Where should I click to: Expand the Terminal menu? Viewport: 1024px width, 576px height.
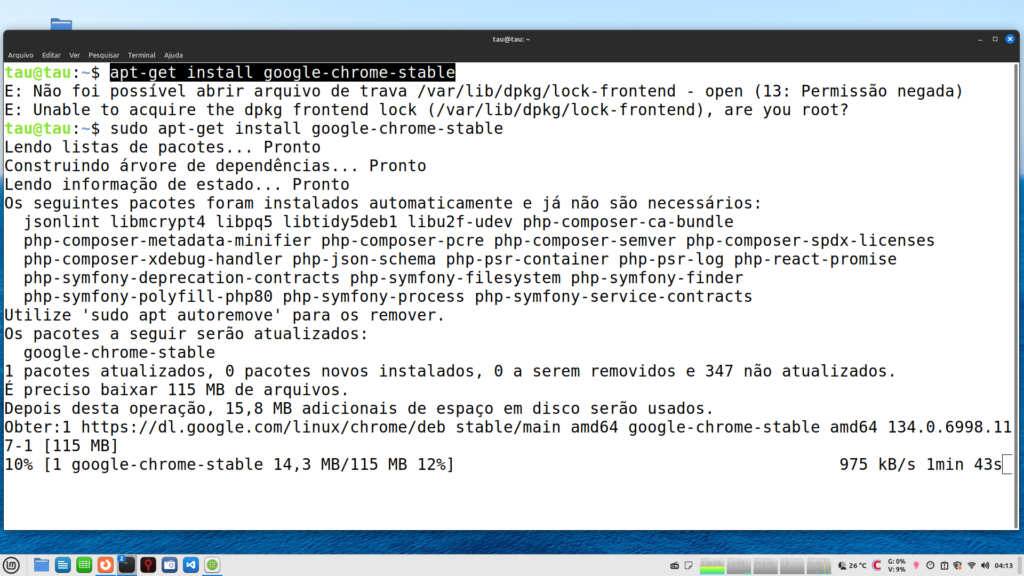tap(141, 55)
